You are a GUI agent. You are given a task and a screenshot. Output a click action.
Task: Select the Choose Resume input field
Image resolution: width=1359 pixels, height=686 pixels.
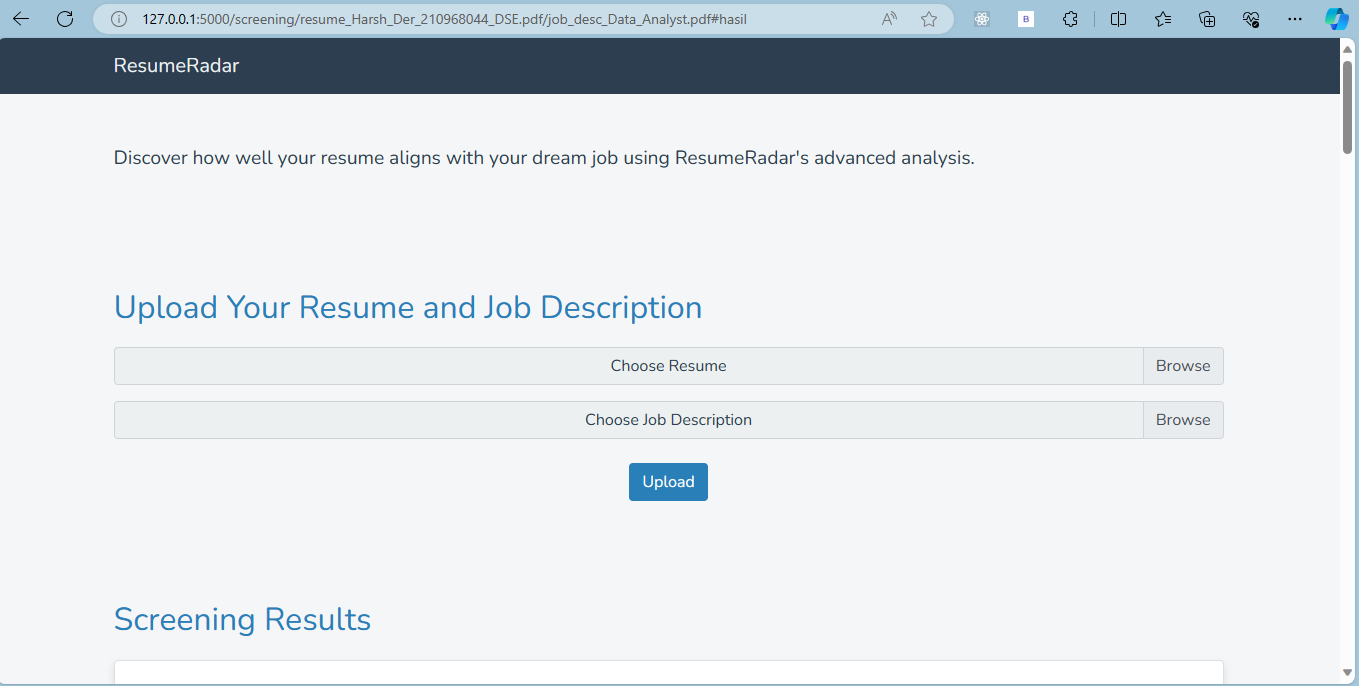point(628,365)
